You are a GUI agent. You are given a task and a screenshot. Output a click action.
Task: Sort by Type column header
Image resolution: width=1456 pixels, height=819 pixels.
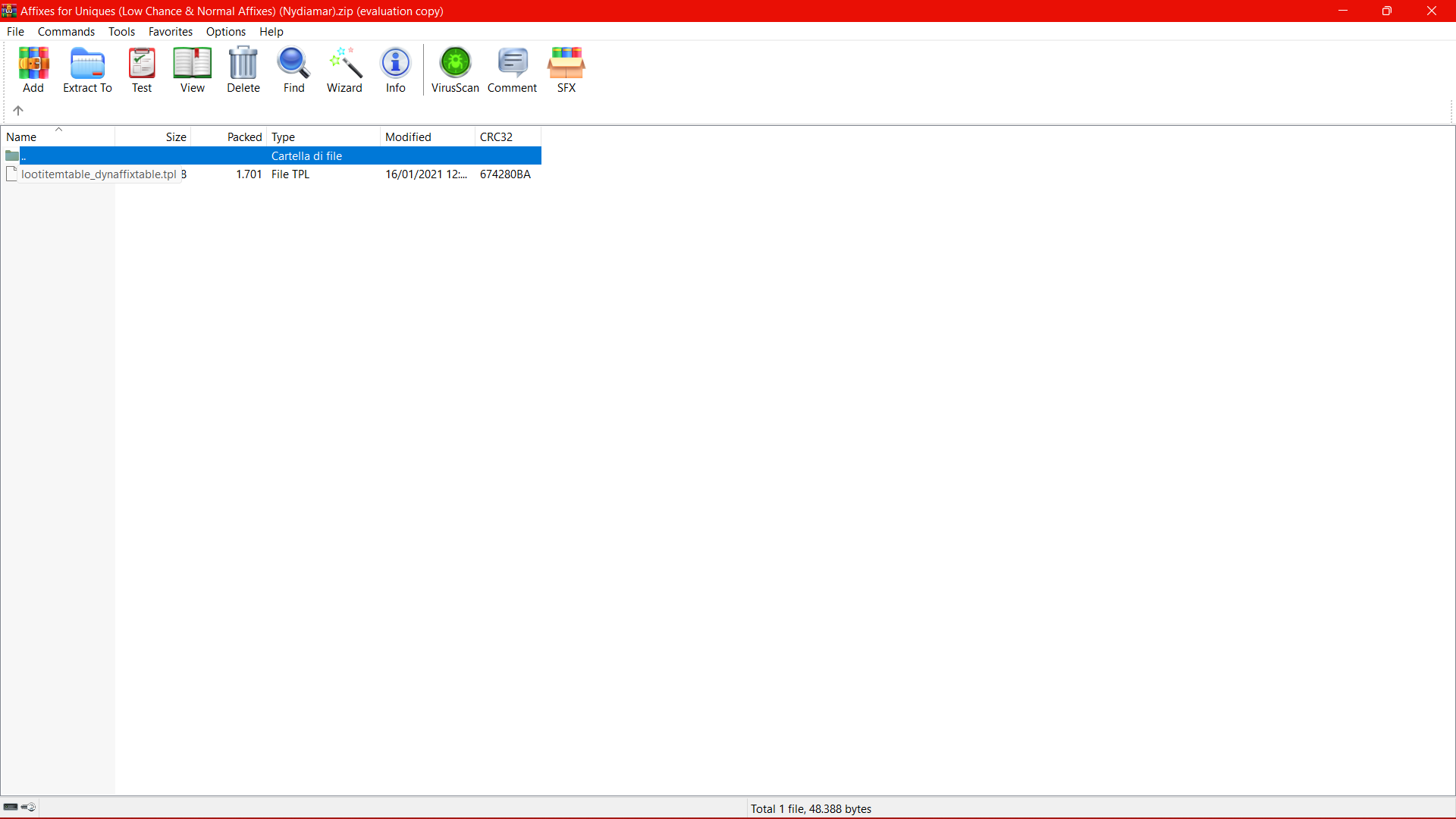click(324, 136)
